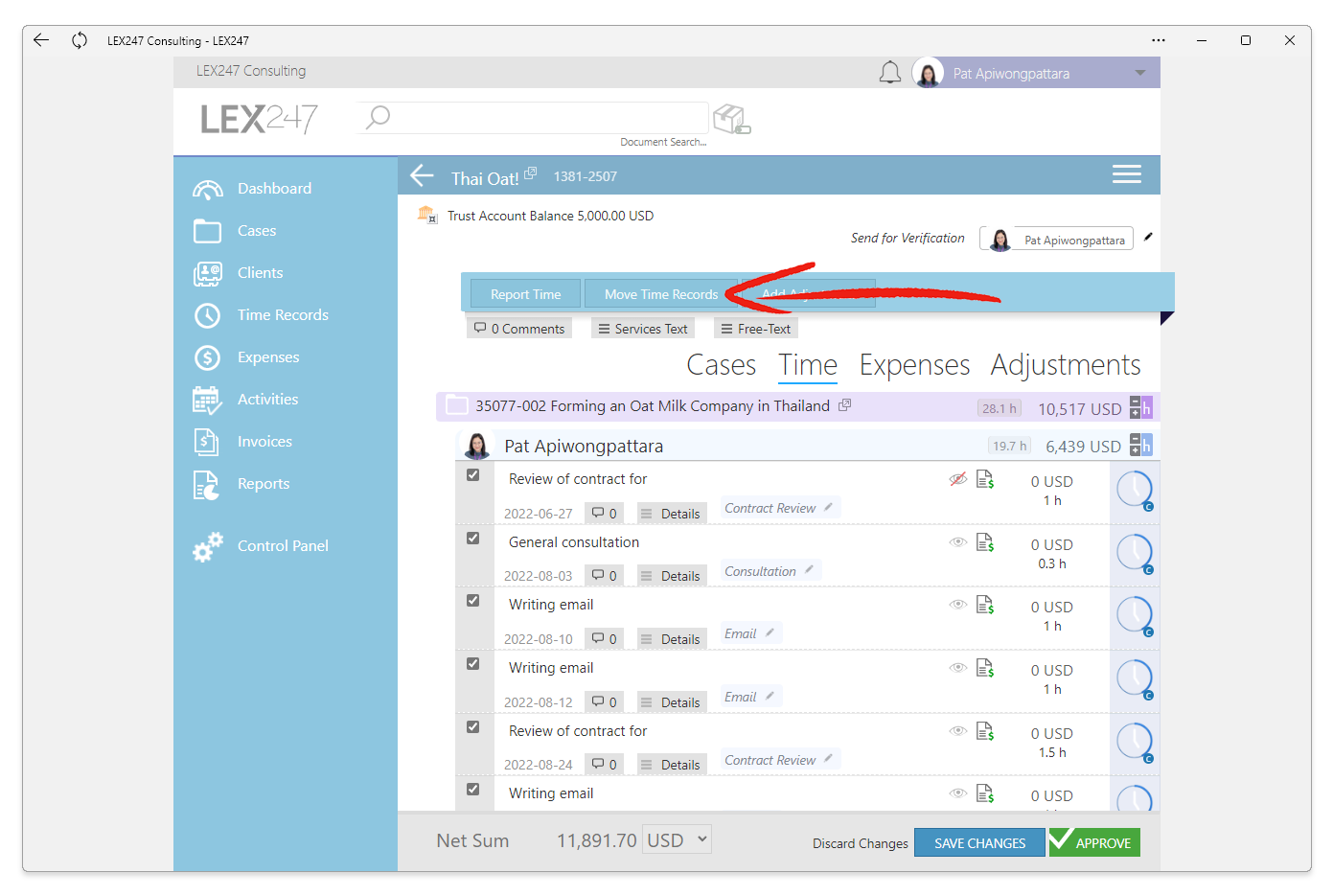Viewport: 1333px width, 896px height.
Task: Toggle eye visibility for 2022-08-12 Writing email
Action: (957, 668)
